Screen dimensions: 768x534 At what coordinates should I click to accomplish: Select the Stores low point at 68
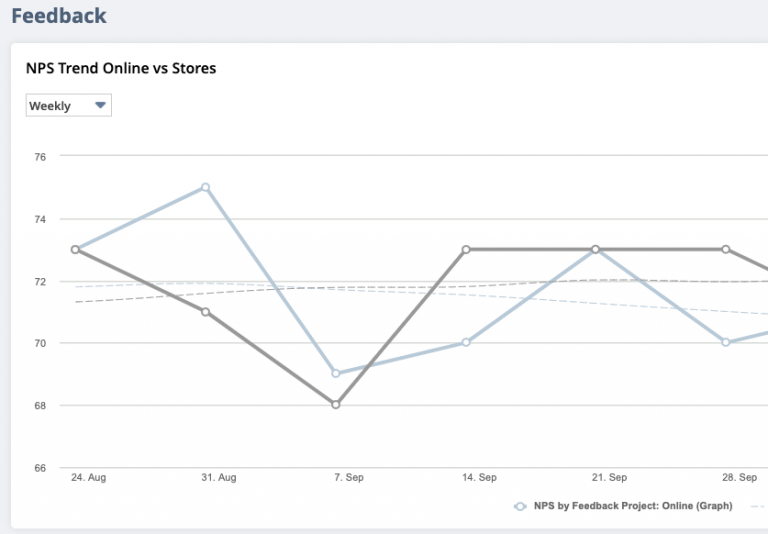336,405
